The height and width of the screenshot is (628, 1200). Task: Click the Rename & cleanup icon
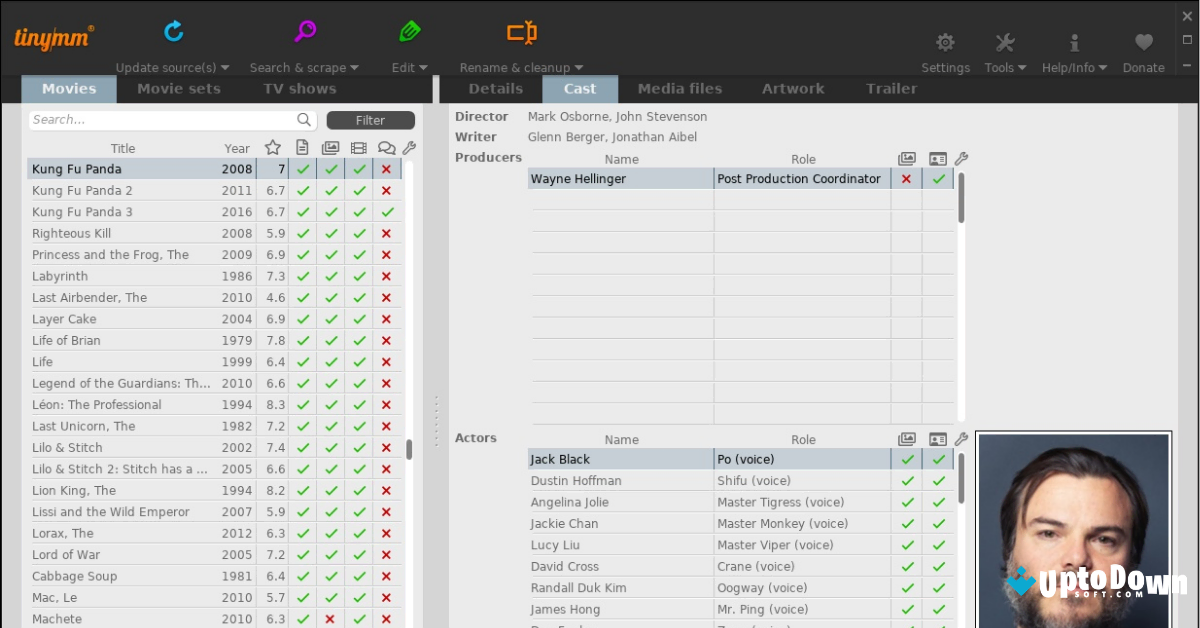[520, 31]
